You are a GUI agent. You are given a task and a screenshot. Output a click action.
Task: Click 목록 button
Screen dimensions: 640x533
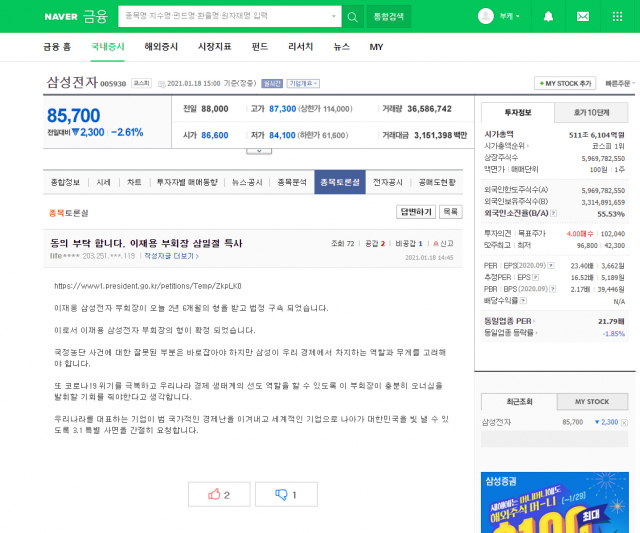[x=451, y=212]
